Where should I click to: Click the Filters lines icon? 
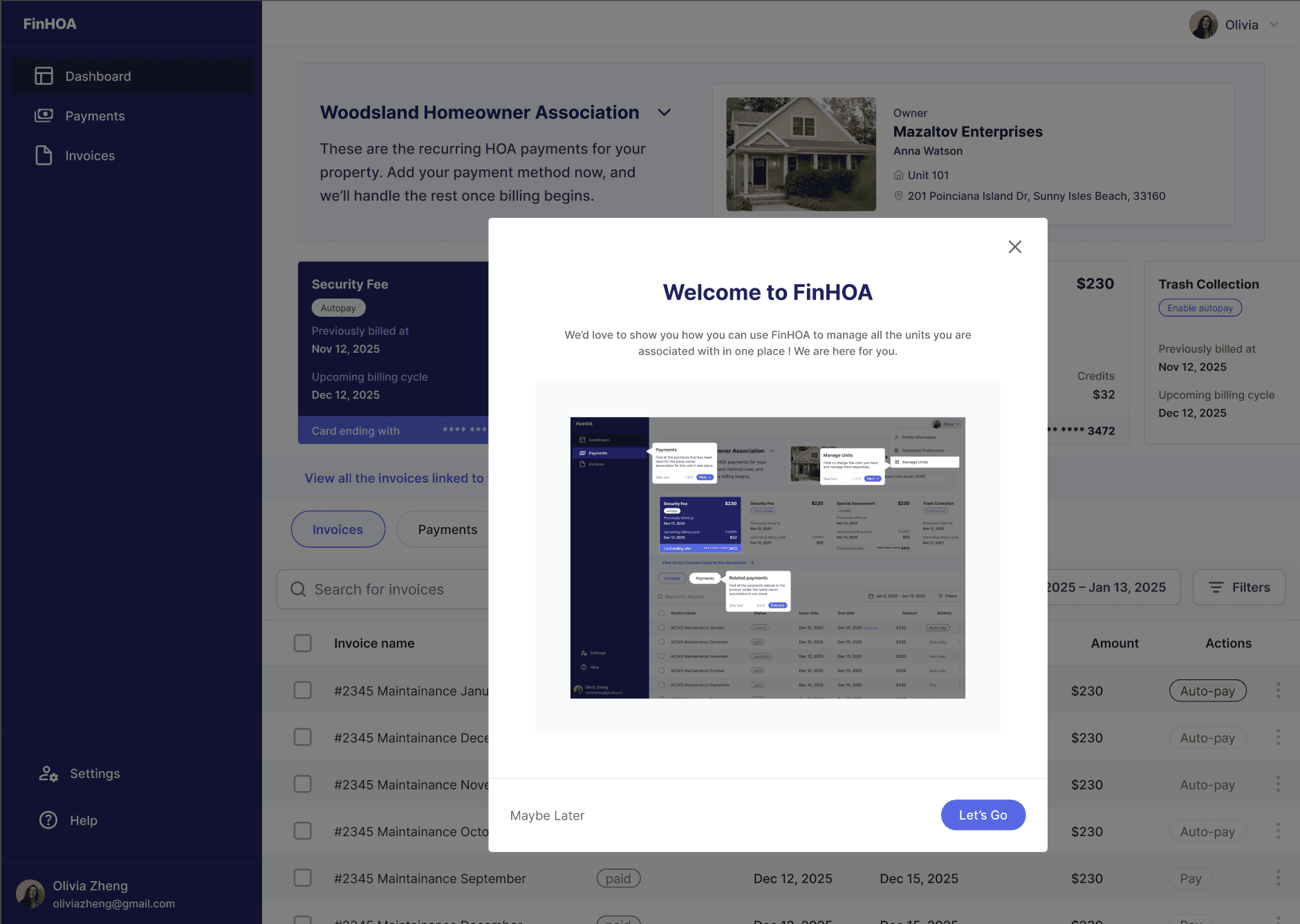point(1216,587)
